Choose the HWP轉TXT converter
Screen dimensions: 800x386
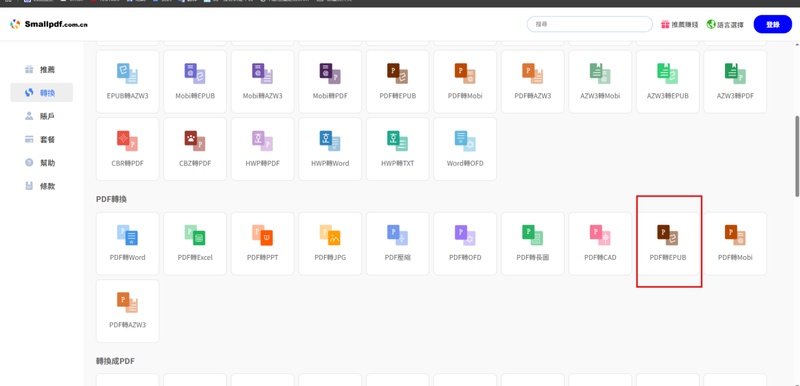397,149
